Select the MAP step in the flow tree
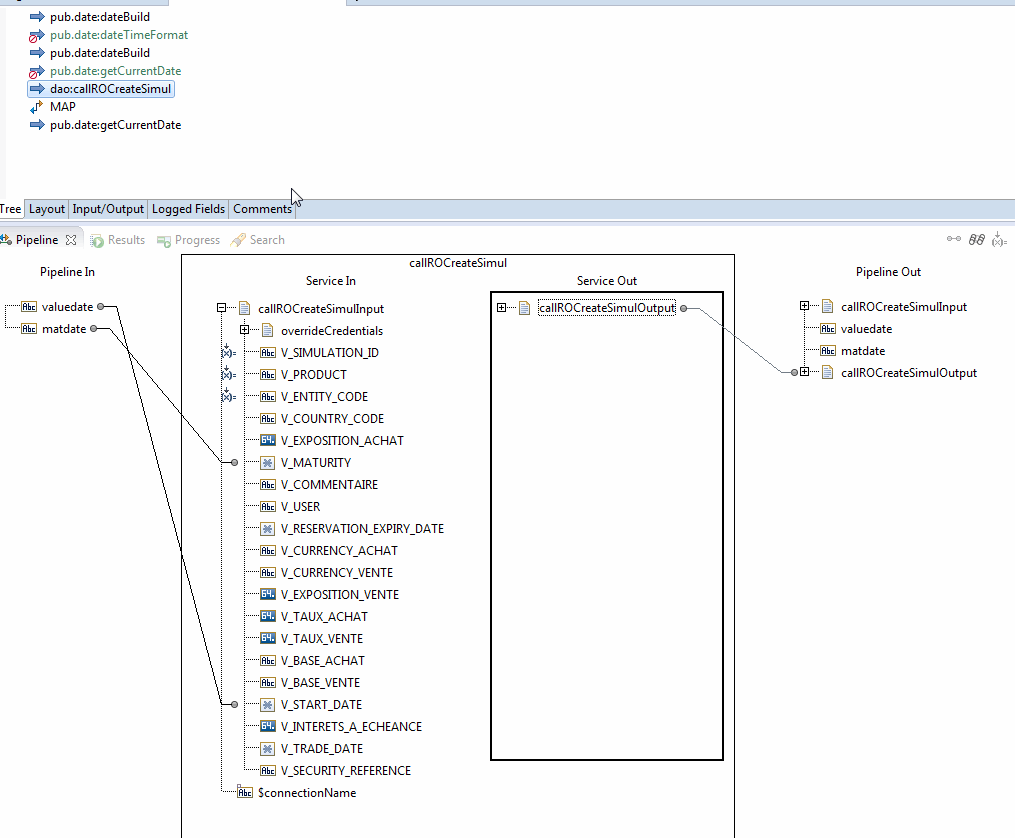 pyautogui.click(x=62, y=107)
